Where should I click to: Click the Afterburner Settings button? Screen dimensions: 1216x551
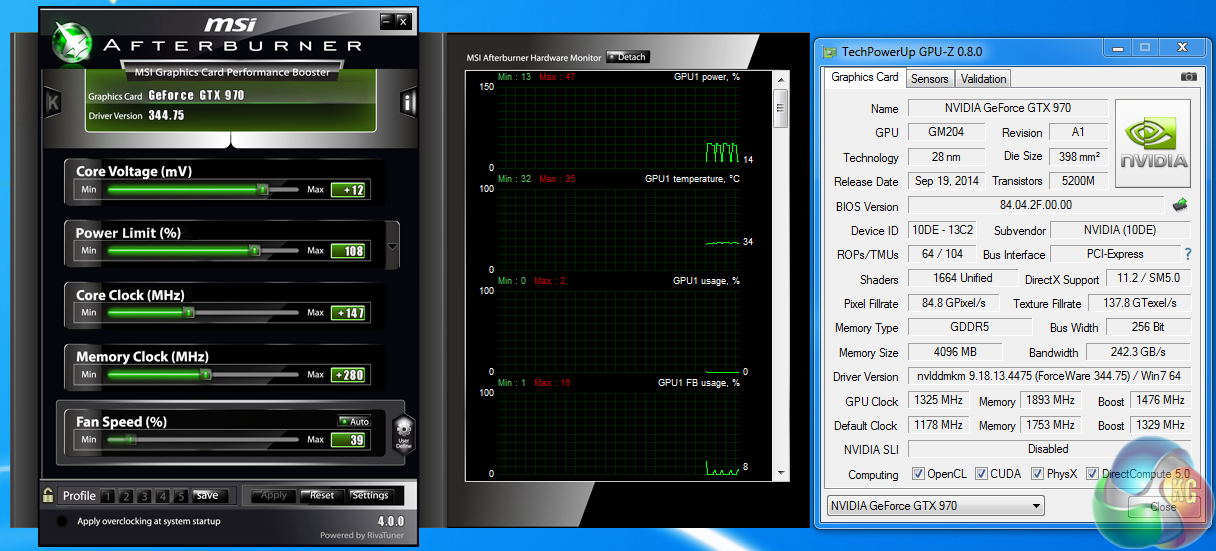(370, 495)
